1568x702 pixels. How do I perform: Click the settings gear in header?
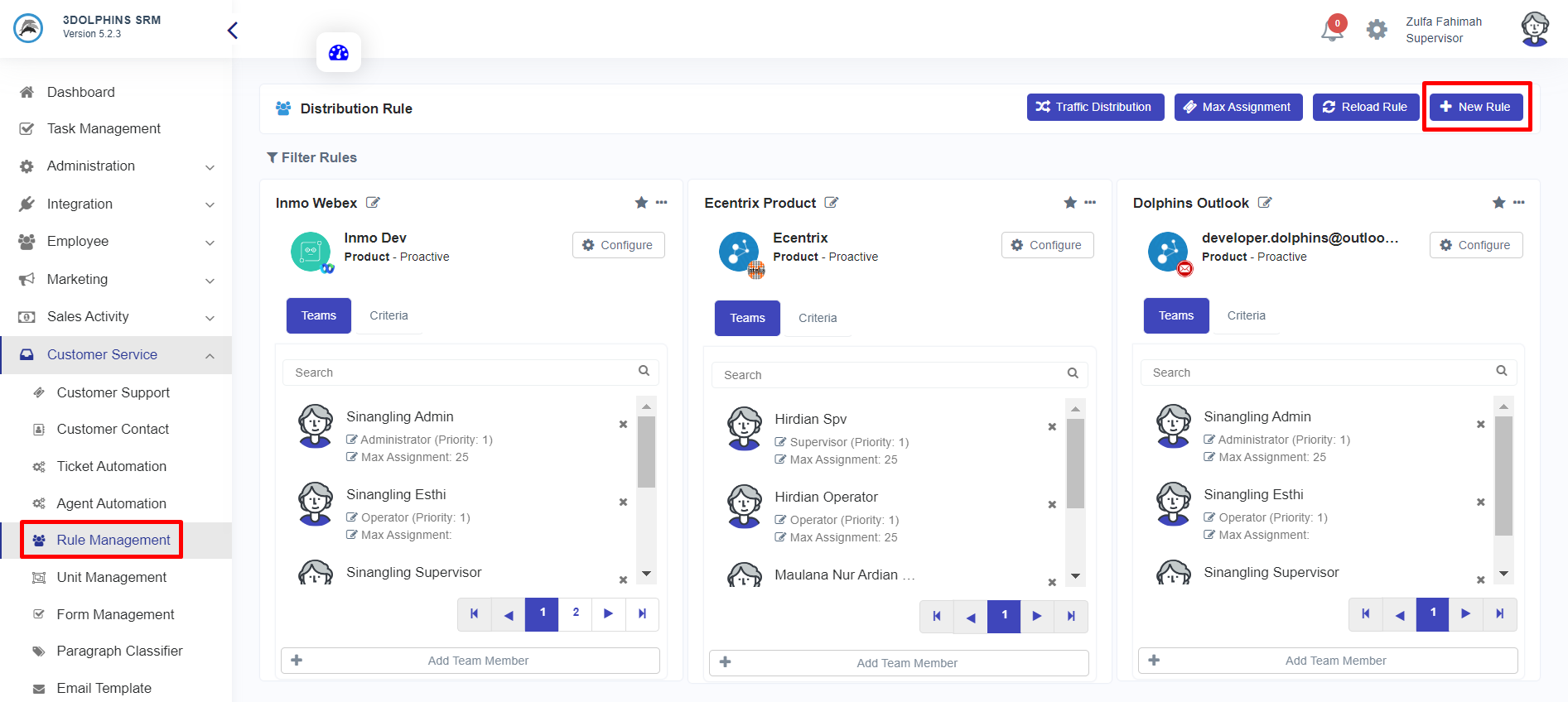[1377, 30]
